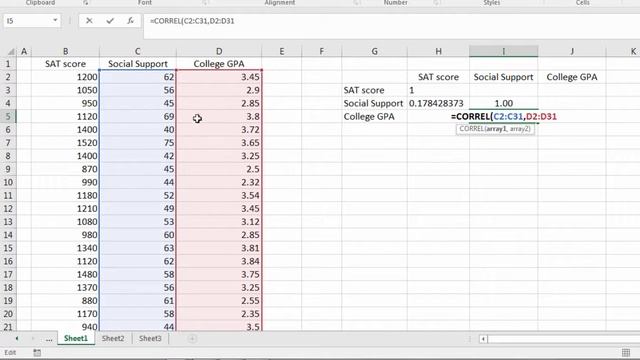This screenshot has width=640, height=360.
Task: Click 'College GPA' matrix heading in column J
Action: (x=572, y=77)
